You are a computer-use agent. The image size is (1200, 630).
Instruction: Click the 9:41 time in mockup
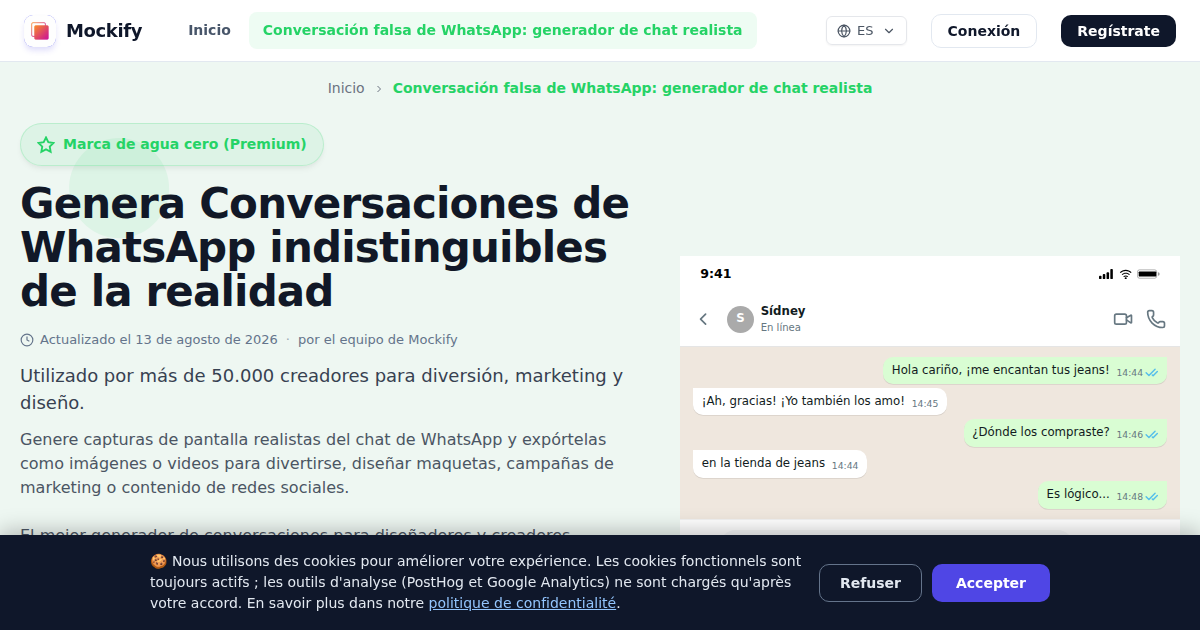(x=716, y=274)
